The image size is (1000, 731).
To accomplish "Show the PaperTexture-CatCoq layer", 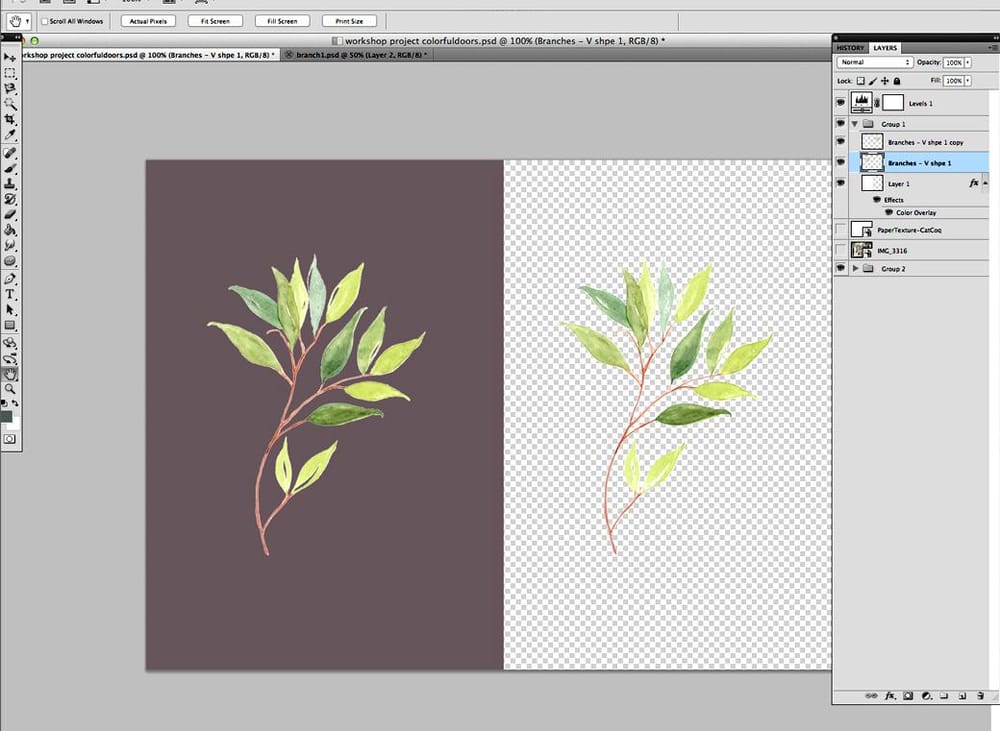I will pos(841,229).
